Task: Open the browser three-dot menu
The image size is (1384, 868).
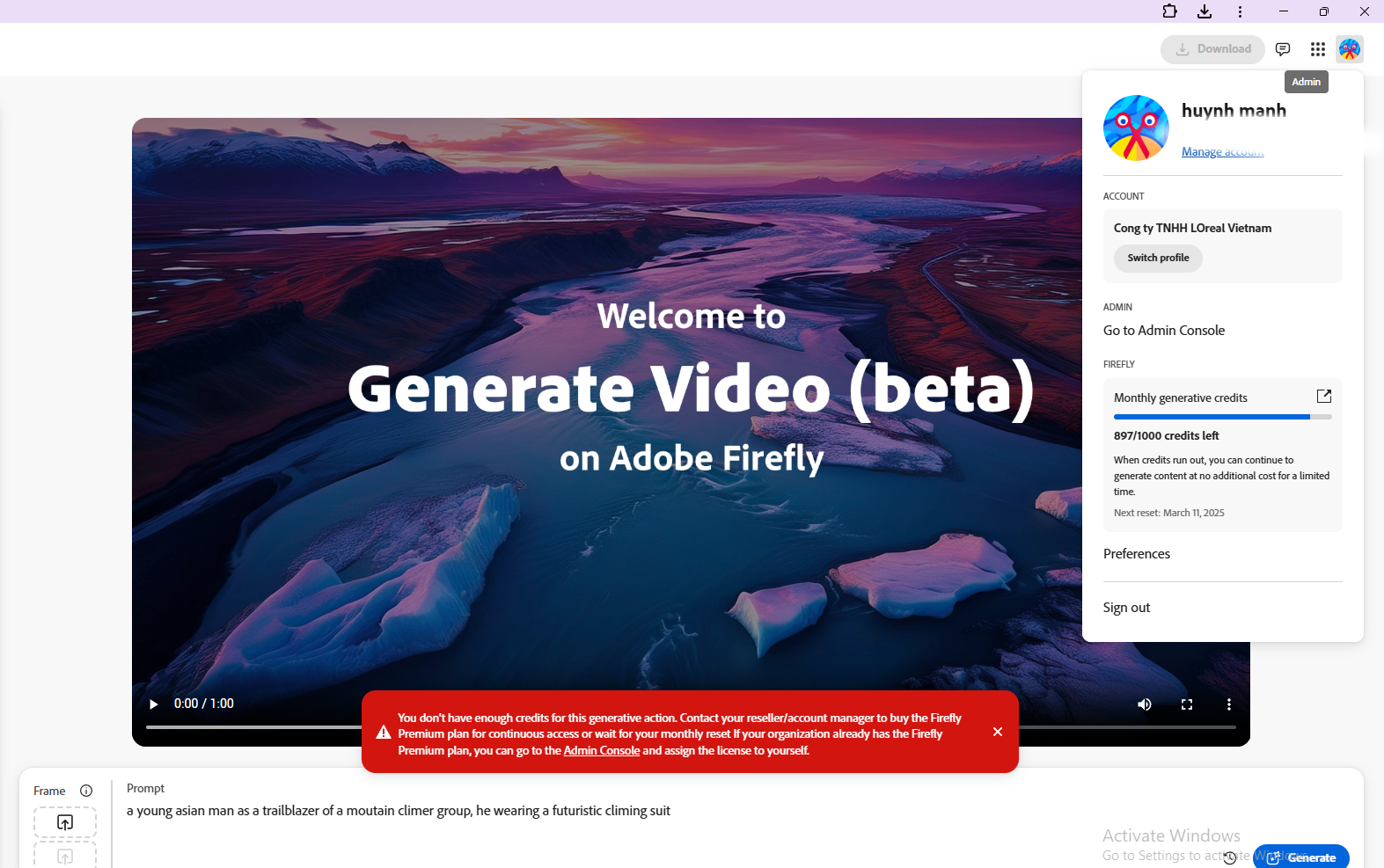Action: pyautogui.click(x=1240, y=11)
